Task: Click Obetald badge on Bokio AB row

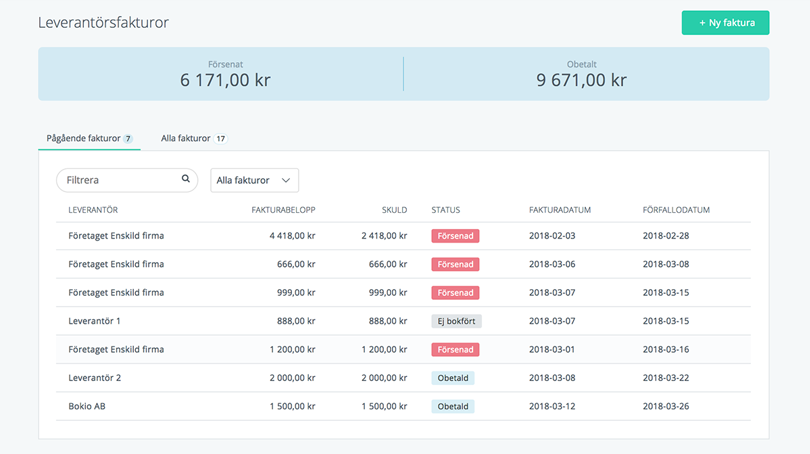Action: click(453, 407)
